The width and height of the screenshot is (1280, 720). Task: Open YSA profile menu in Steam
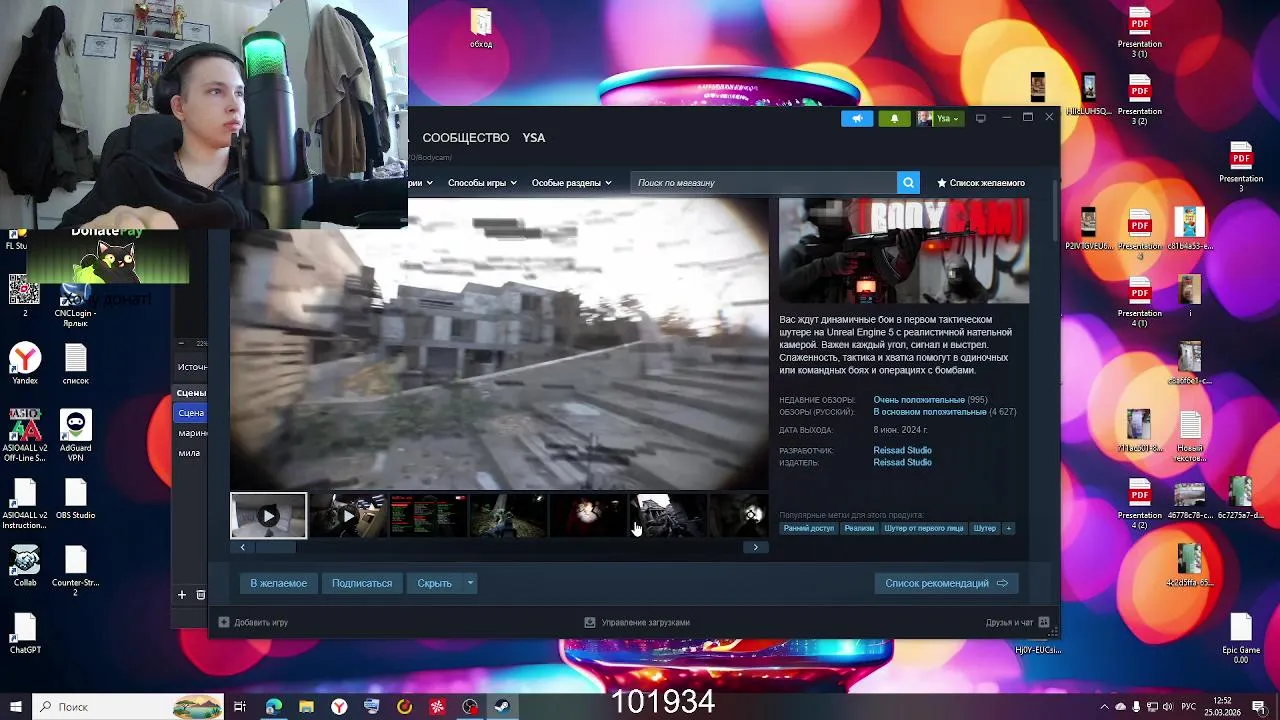point(534,138)
